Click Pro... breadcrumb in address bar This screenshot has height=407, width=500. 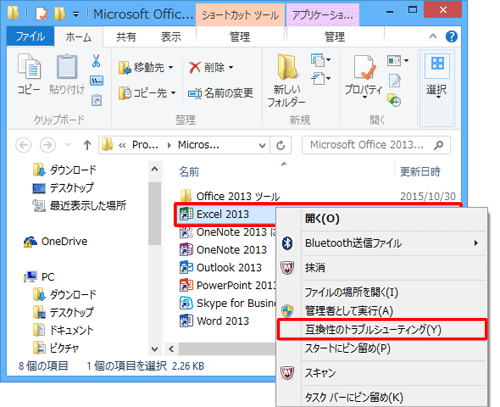point(145,145)
